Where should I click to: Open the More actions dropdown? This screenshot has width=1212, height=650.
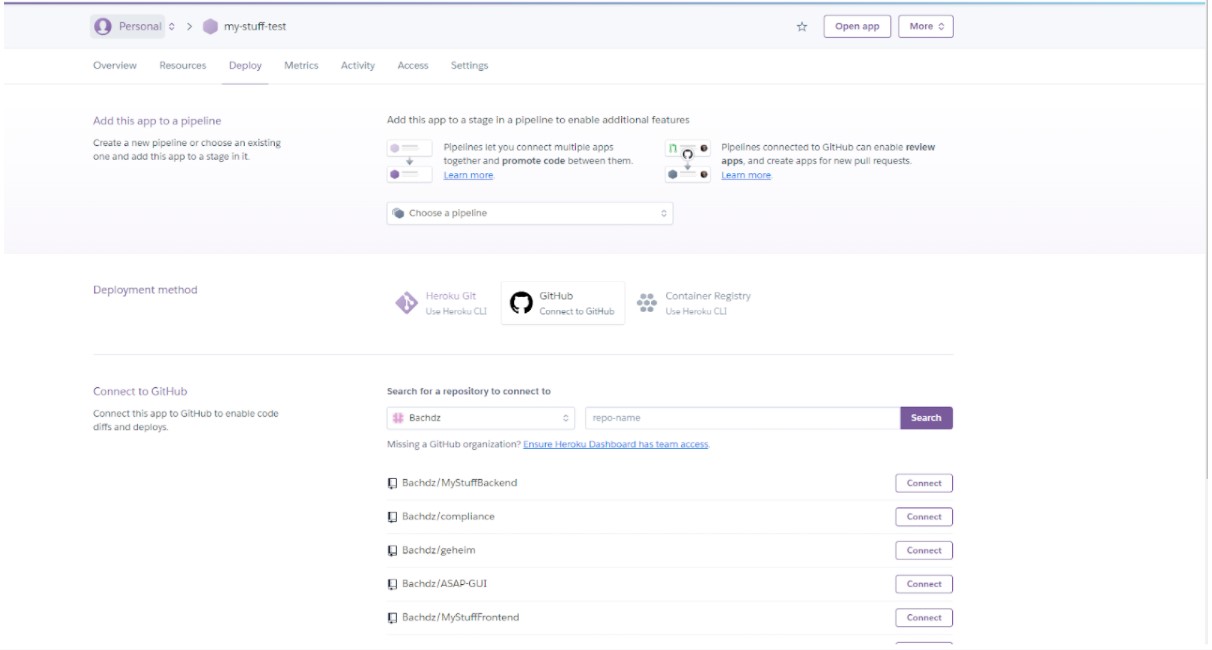pyautogui.click(x=926, y=27)
